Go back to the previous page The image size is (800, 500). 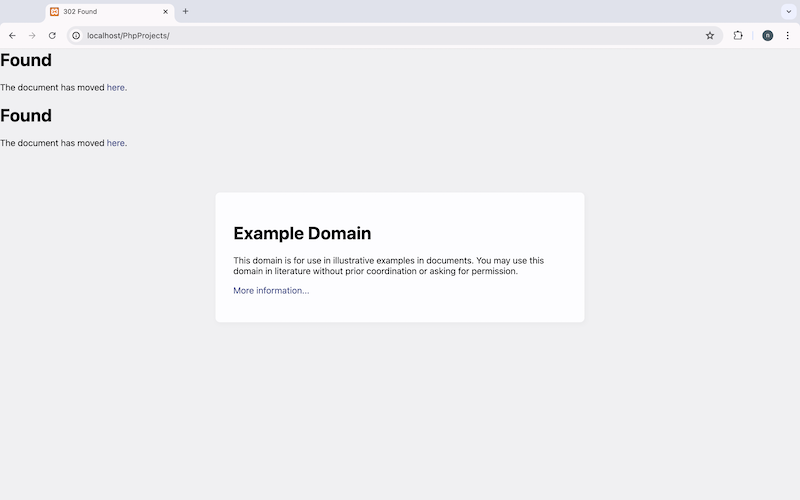coord(12,36)
